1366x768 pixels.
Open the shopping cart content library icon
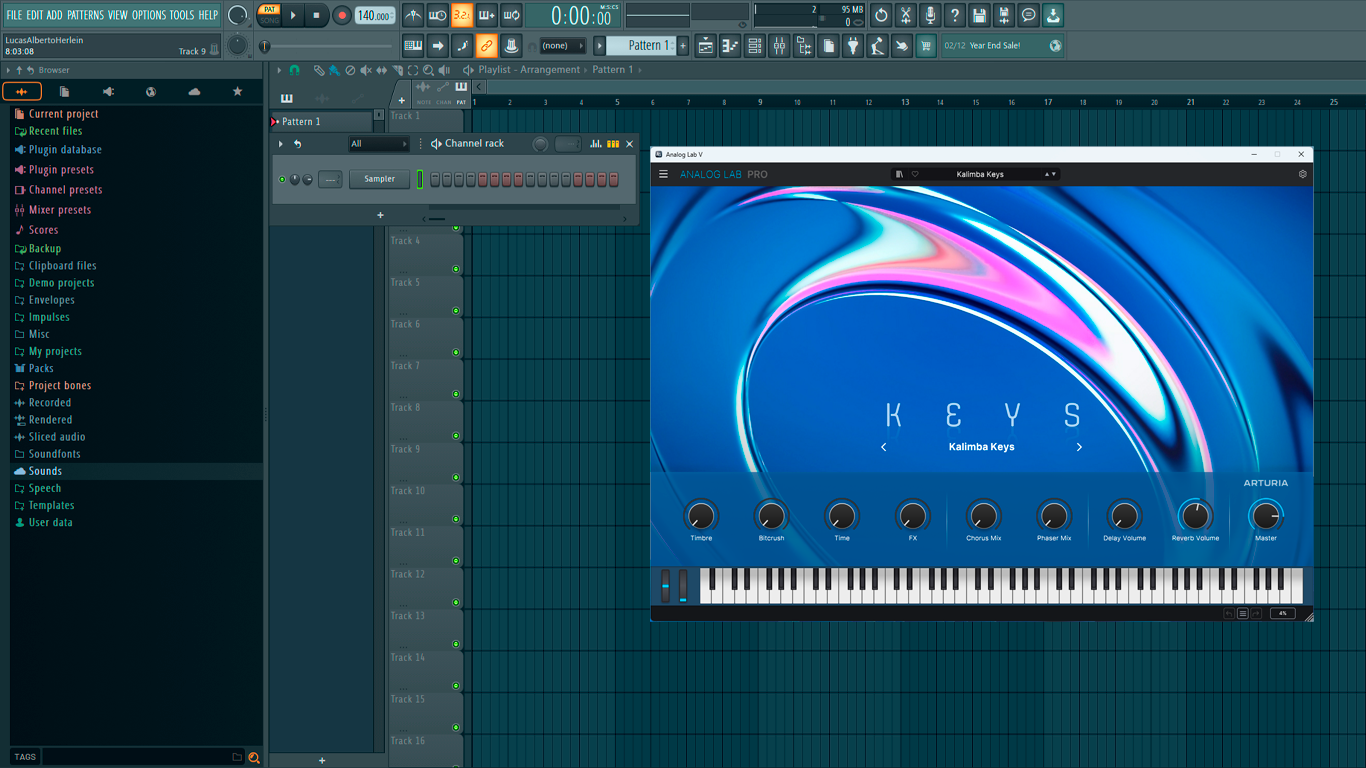tap(926, 45)
